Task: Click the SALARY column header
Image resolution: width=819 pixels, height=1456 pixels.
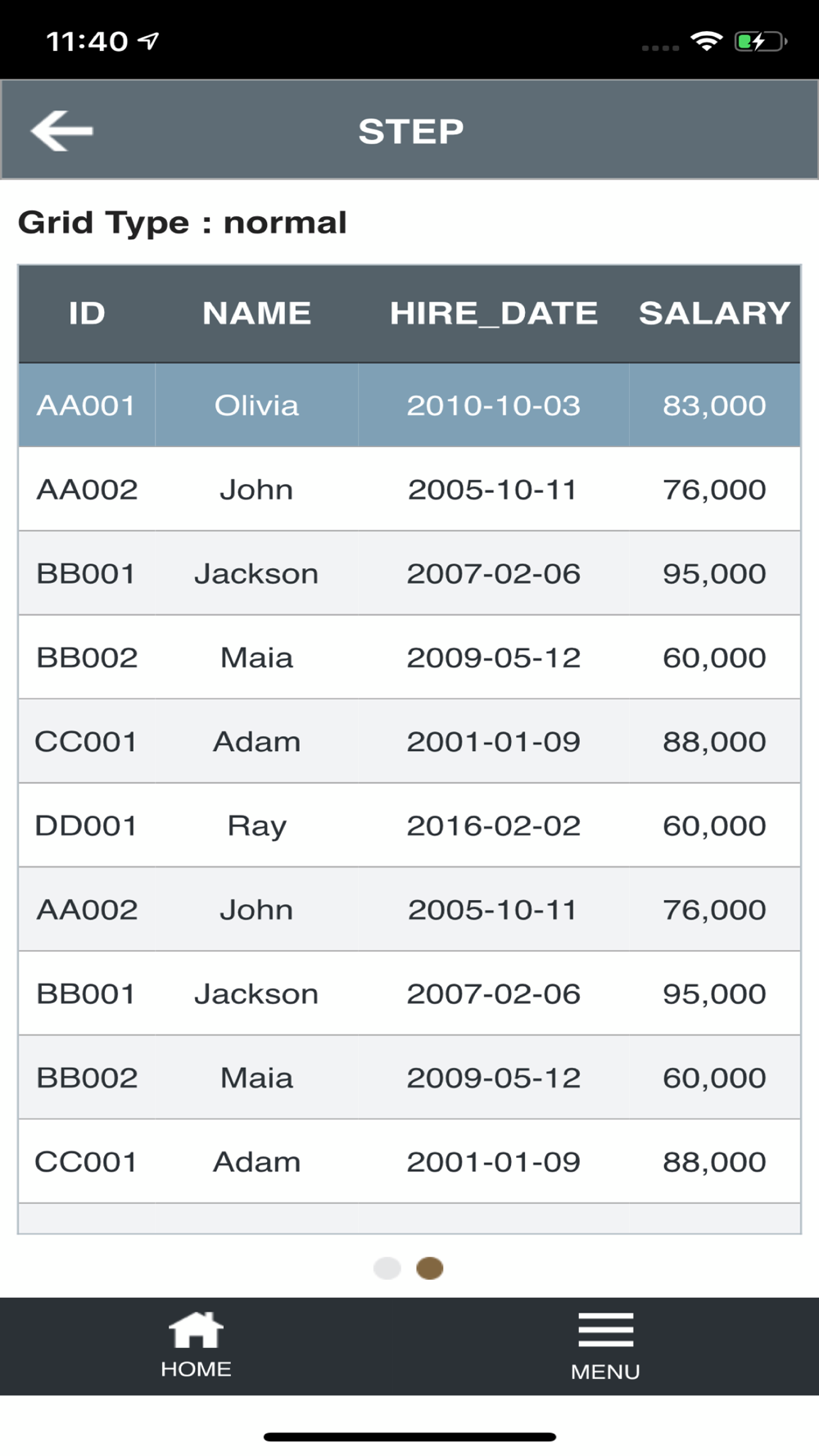Action: [x=715, y=314]
